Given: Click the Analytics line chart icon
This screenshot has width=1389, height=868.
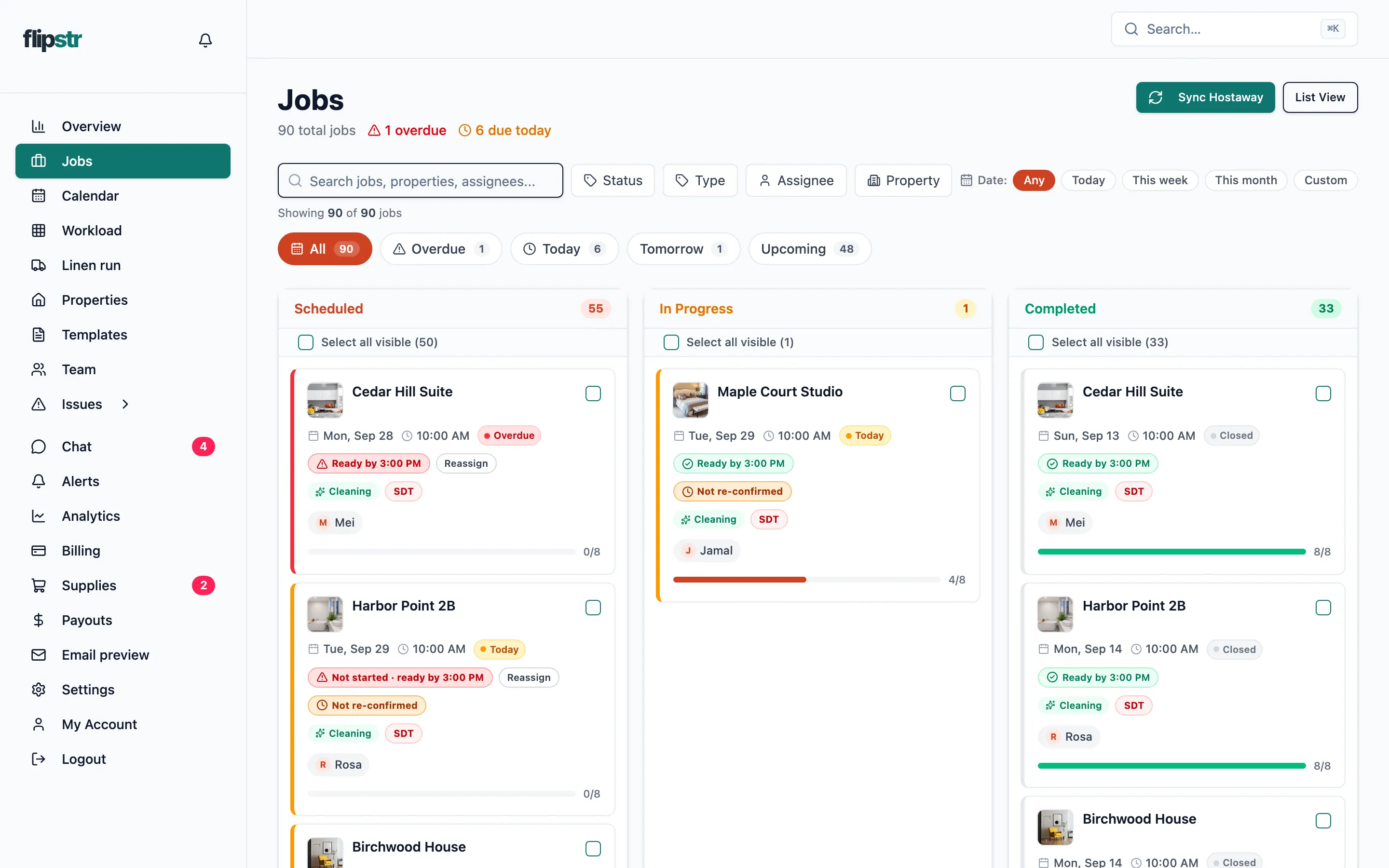Looking at the screenshot, I should (39, 516).
